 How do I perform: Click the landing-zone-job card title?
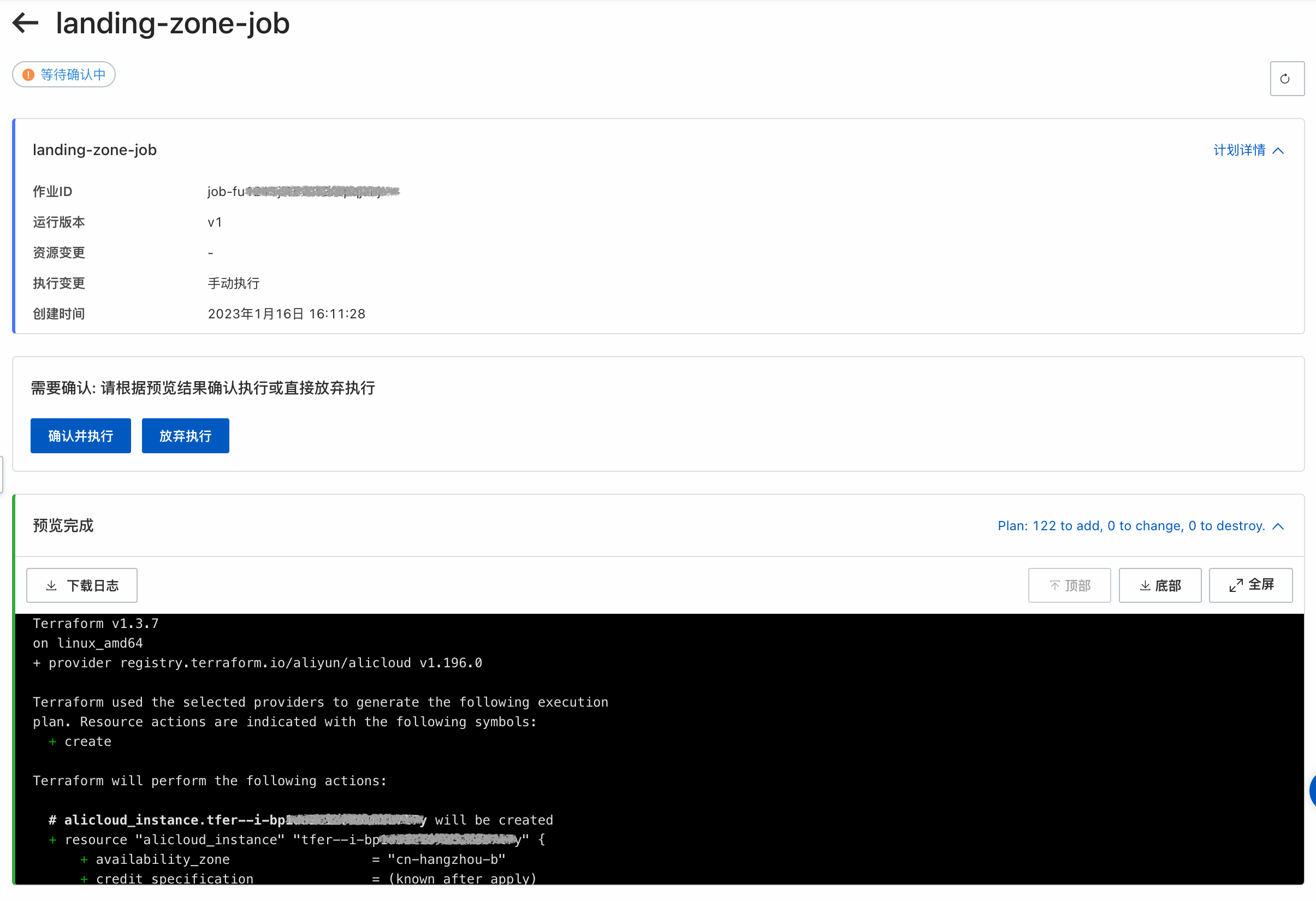click(x=94, y=150)
